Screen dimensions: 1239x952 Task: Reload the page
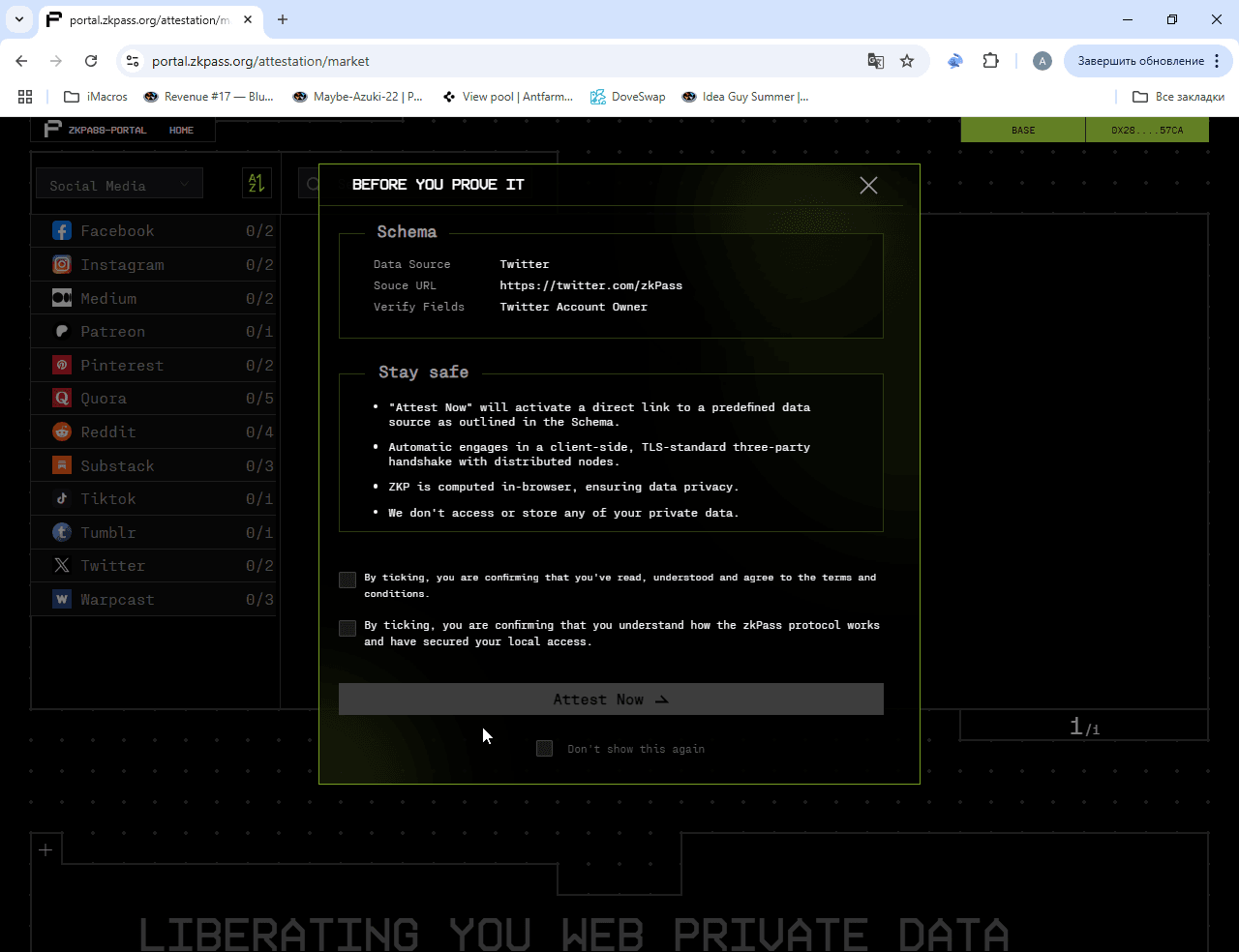point(91,61)
